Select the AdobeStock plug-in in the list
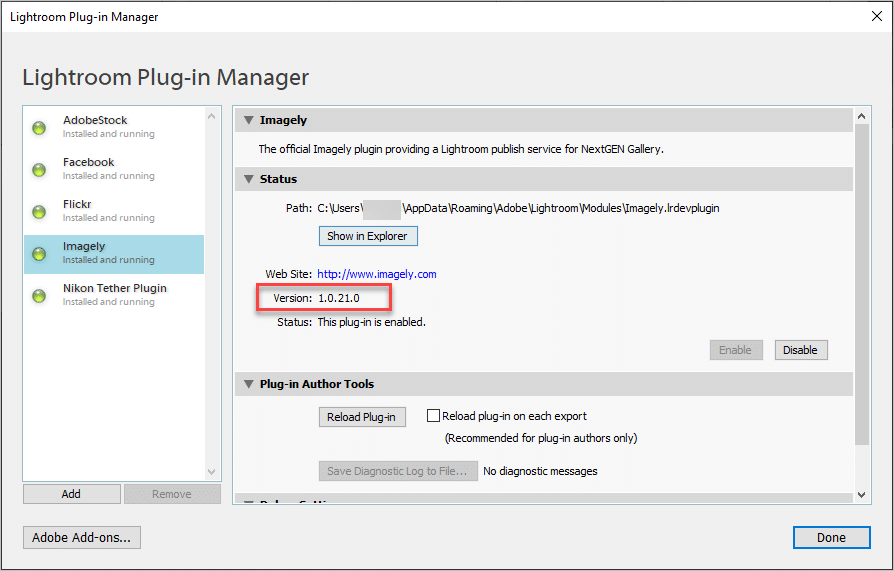Viewport: 894px width, 571px height. click(114, 127)
